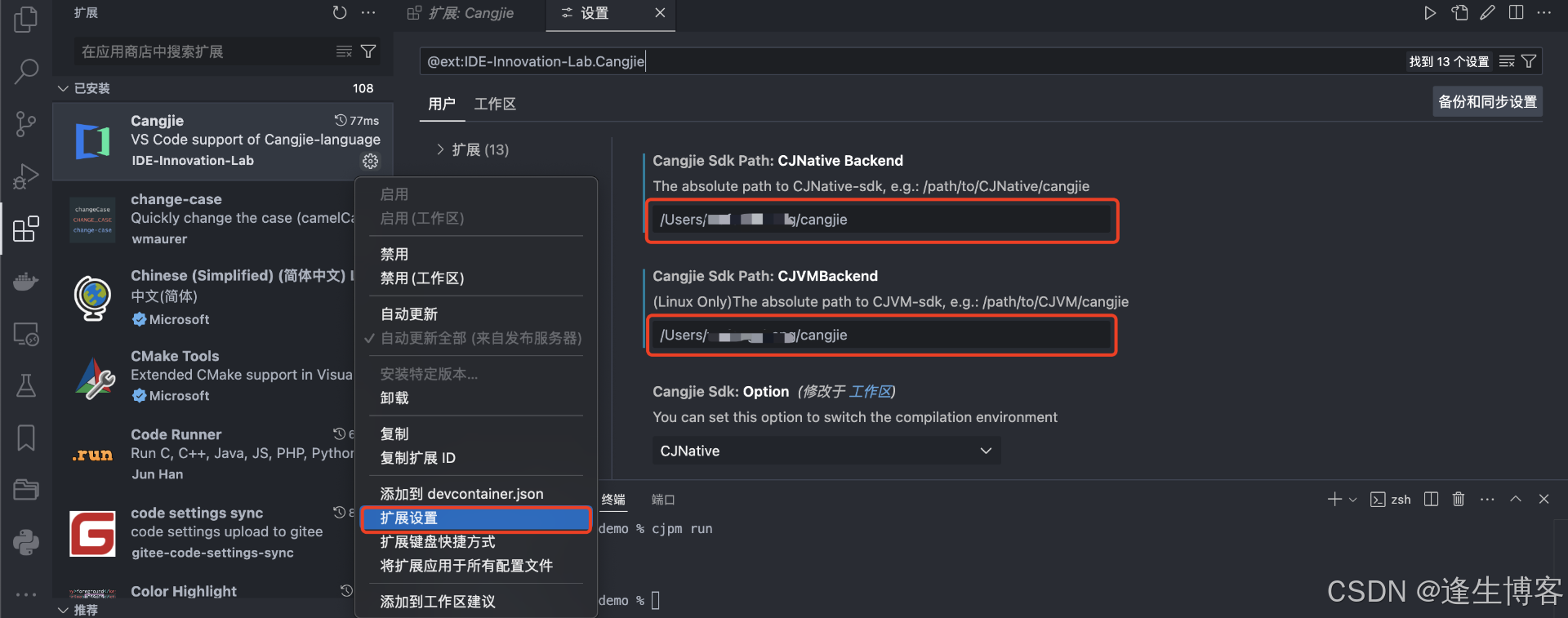Open Cangjie extension gear menu
The height and width of the screenshot is (618, 1568).
[x=371, y=162]
